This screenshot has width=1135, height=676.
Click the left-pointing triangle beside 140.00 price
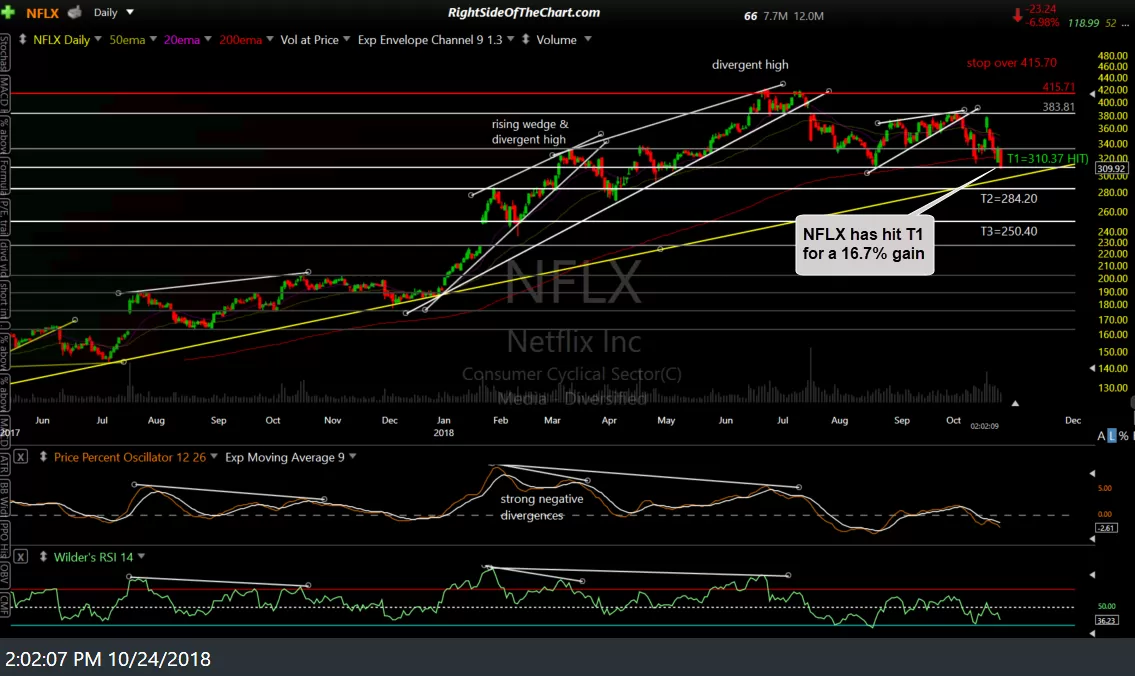[x=1092, y=368]
